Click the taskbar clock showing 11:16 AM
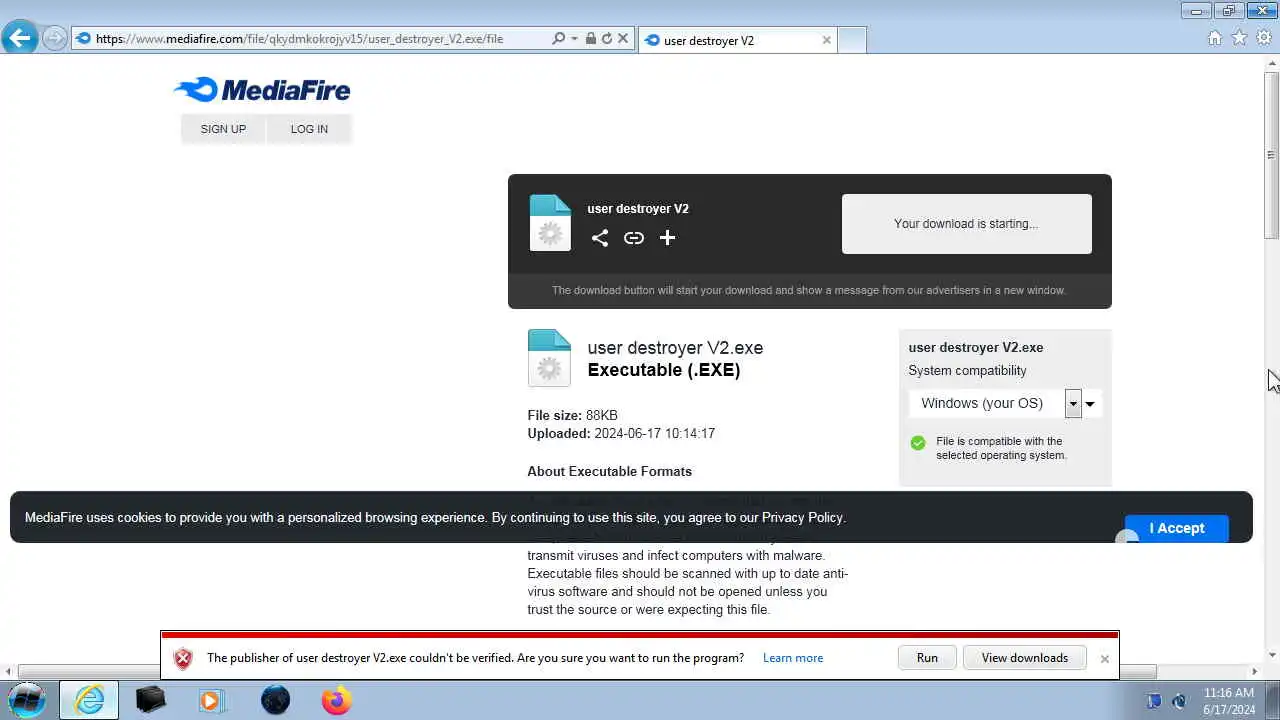Screen dimensions: 1280x720 [x=1229, y=692]
